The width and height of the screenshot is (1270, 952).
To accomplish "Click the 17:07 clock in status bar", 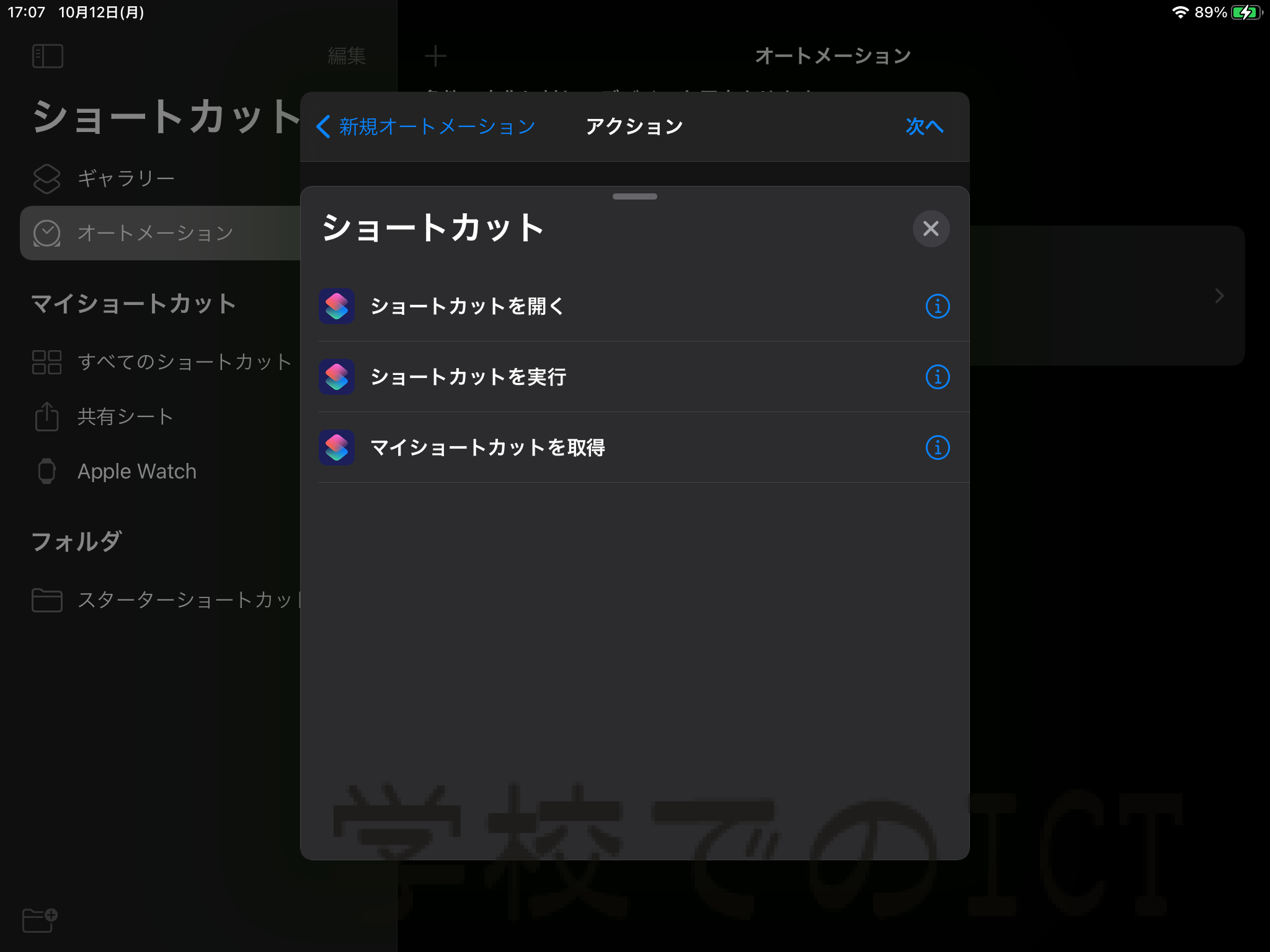I will coord(26,12).
